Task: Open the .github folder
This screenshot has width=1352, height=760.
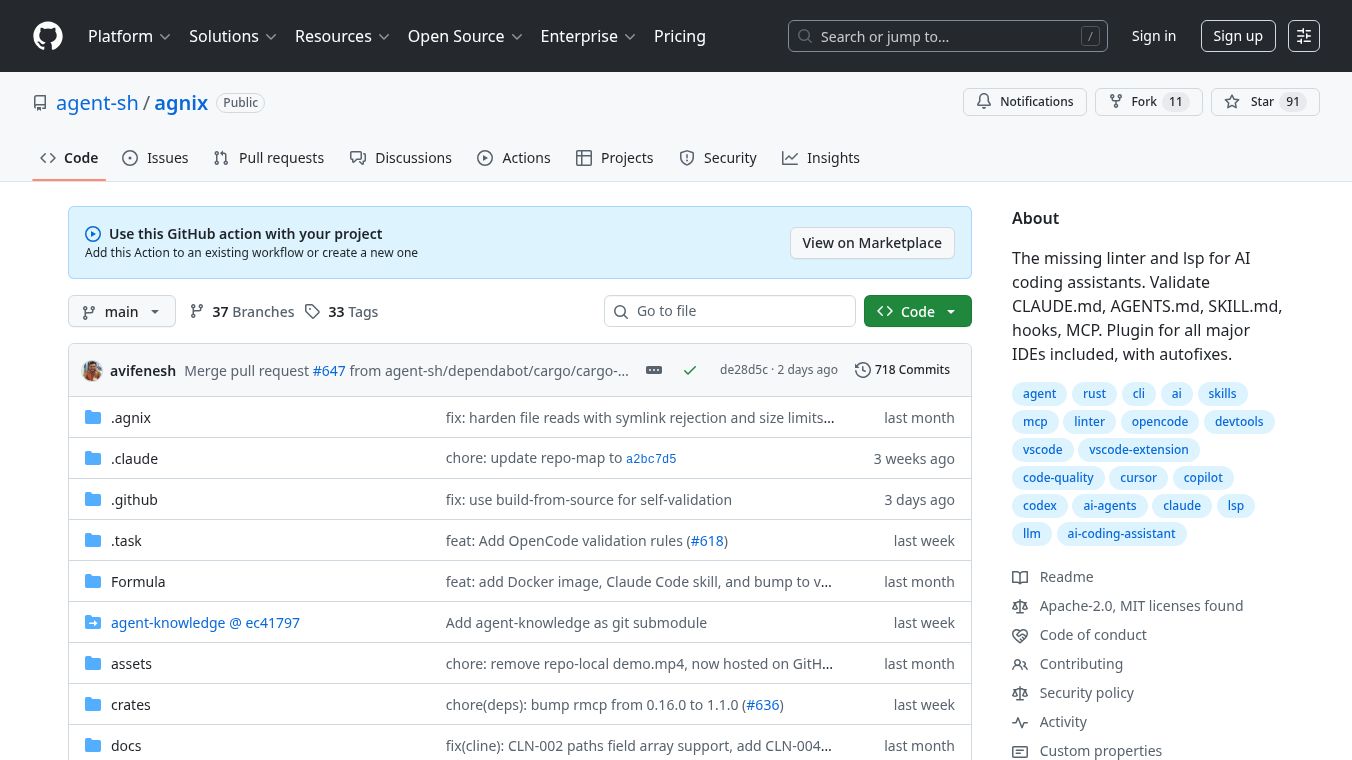Action: pyautogui.click(x=134, y=500)
